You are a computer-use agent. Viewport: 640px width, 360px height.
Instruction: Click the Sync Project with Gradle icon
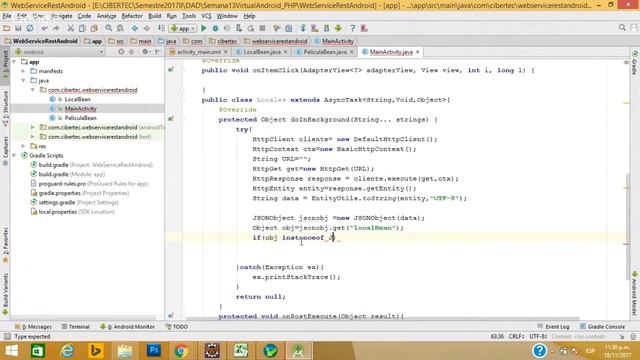(303, 28)
